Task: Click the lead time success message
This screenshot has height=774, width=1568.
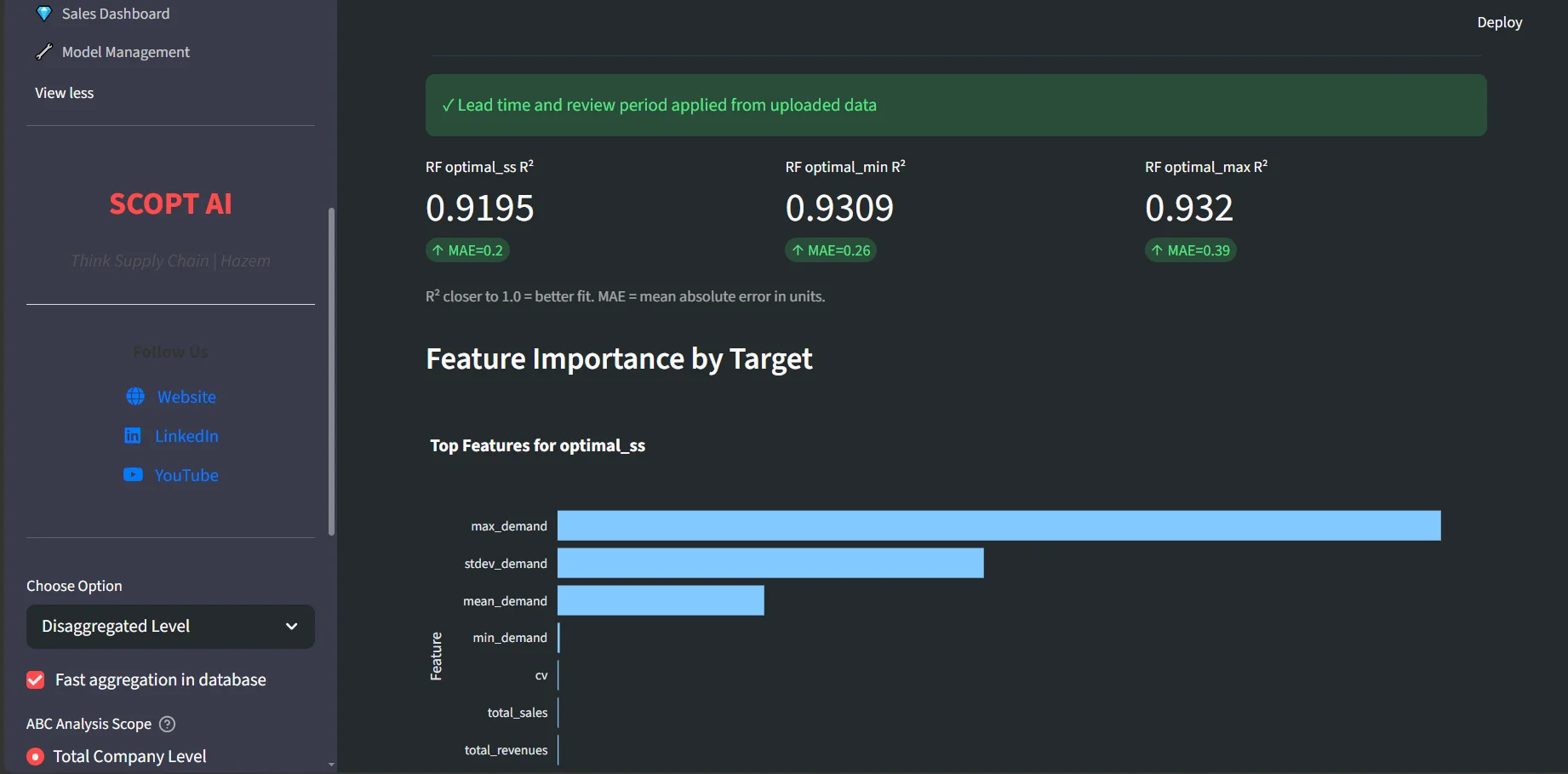Action: point(956,105)
